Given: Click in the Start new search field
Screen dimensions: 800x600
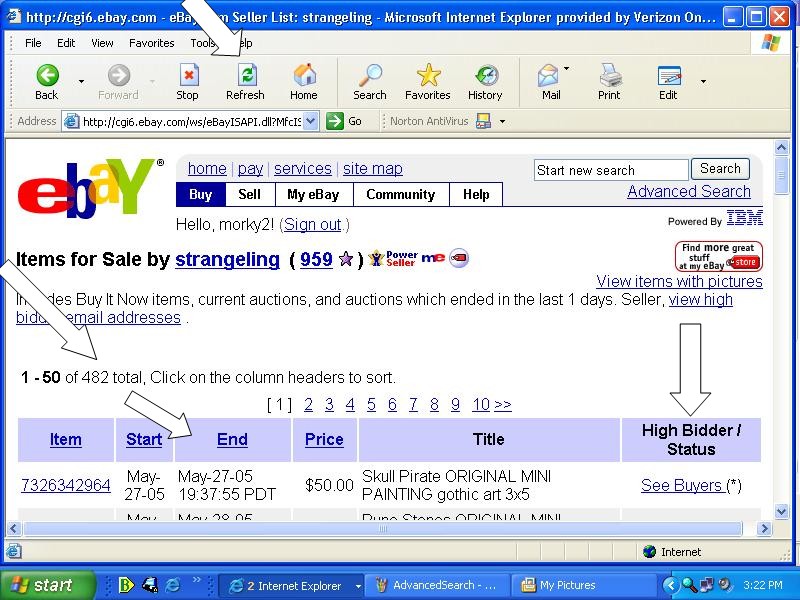Looking at the screenshot, I should [x=611, y=170].
